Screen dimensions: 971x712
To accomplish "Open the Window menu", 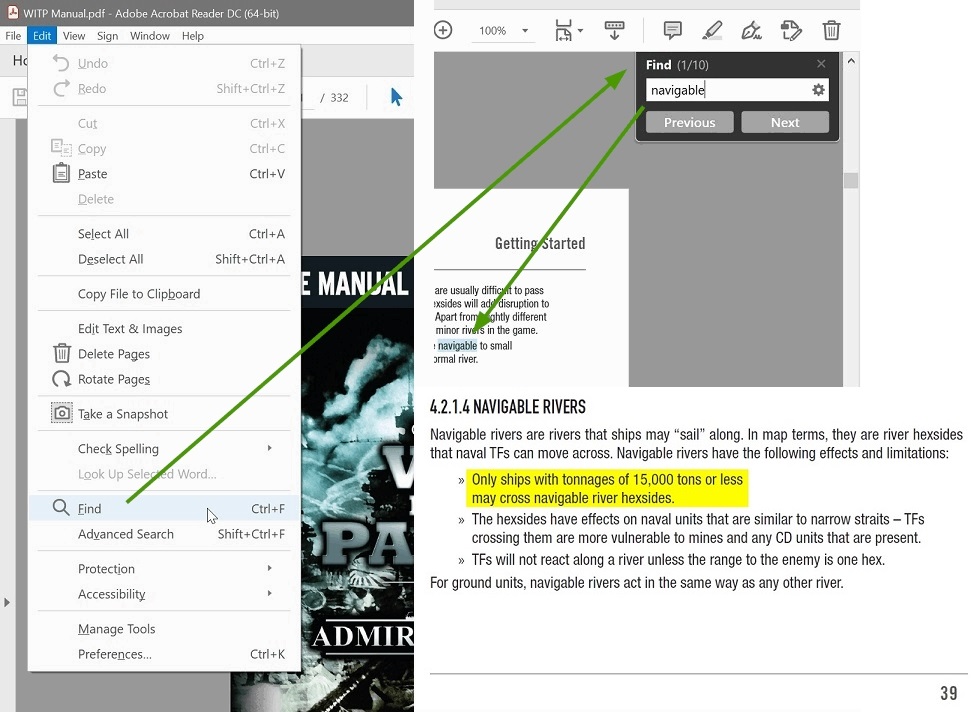I will coord(150,36).
